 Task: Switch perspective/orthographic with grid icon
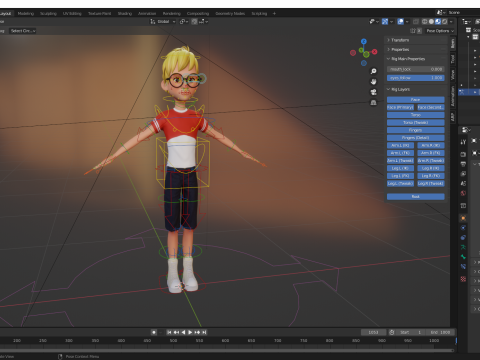pyautogui.click(x=373, y=102)
